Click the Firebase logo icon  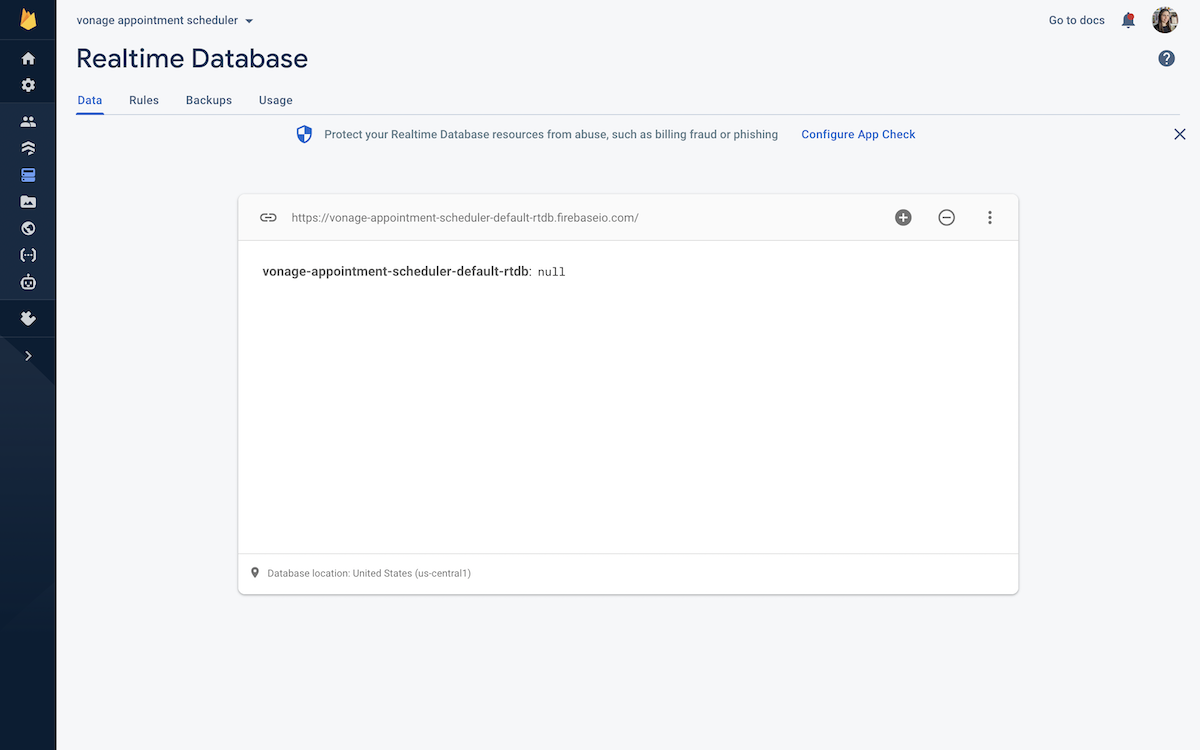click(28, 20)
